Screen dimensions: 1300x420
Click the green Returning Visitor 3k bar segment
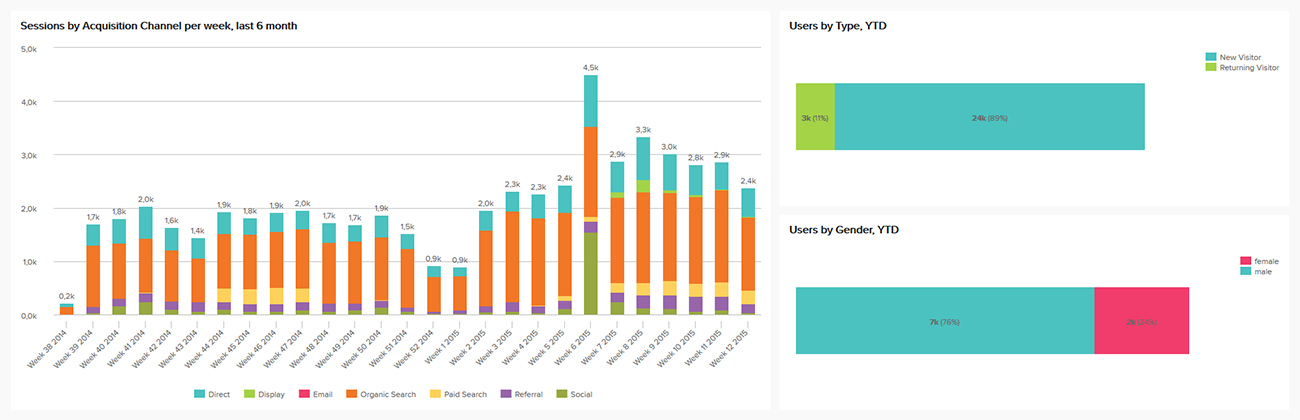tap(815, 117)
